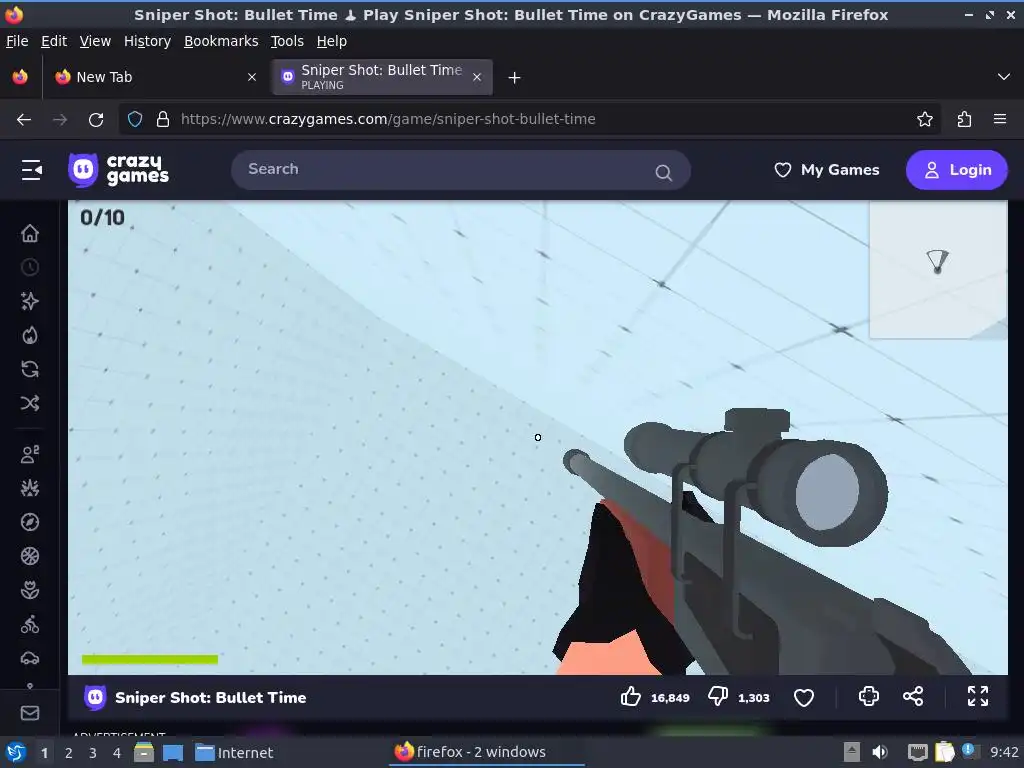Bookmark this page with the star
Screen dimensions: 1024x768
coord(925,119)
